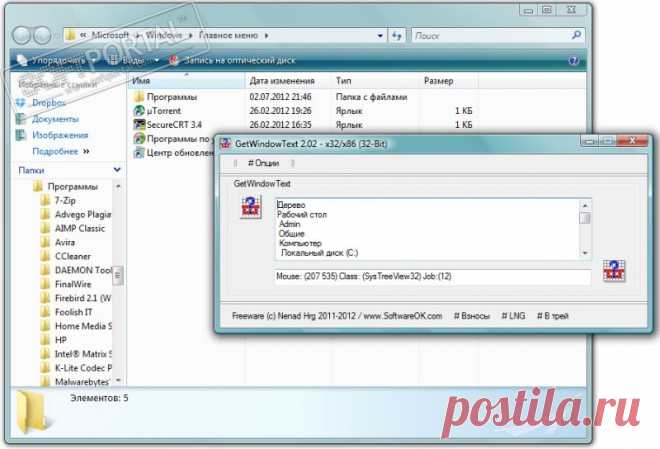Click the 7-Zip folder icon in tree
This screenshot has height=449, width=660.
45,200
